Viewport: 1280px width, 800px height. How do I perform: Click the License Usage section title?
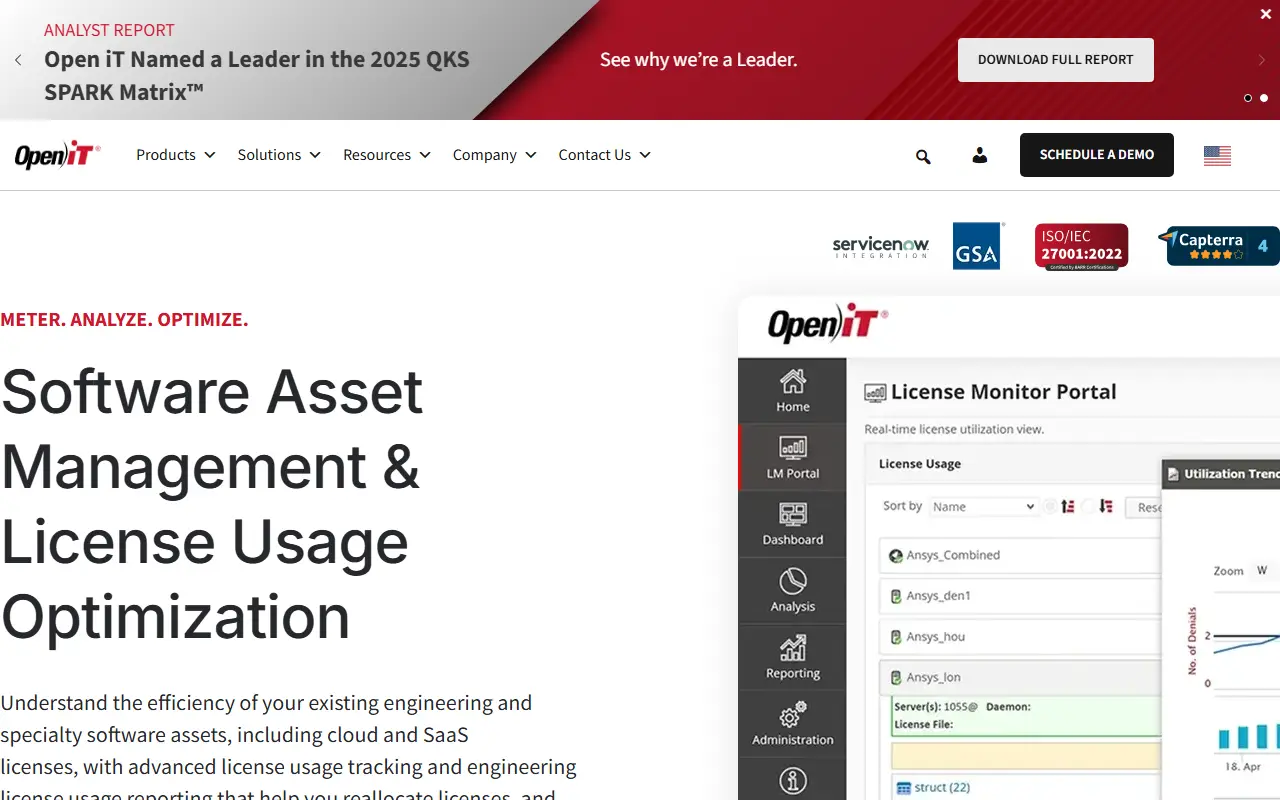920,464
